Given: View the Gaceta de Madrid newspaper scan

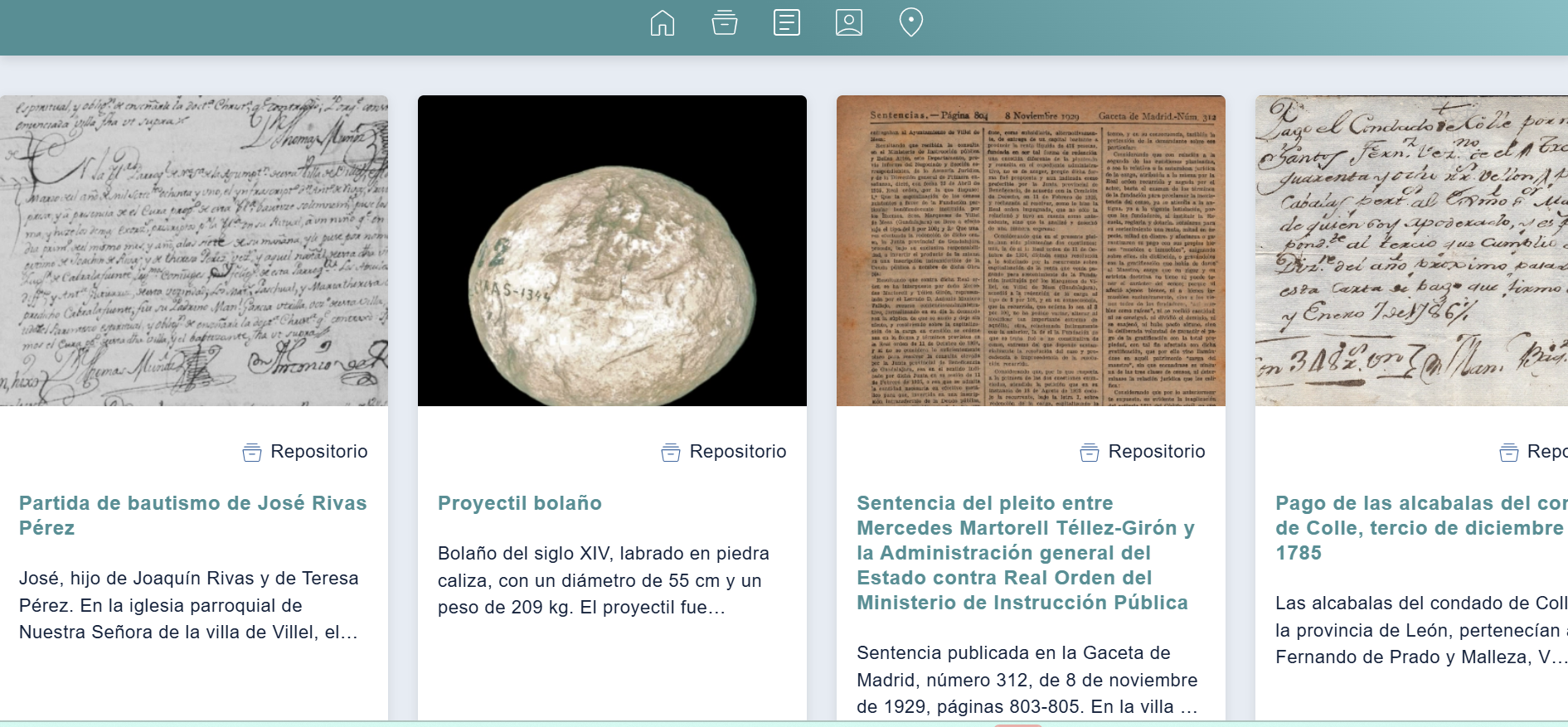Looking at the screenshot, I should pos(1031,250).
